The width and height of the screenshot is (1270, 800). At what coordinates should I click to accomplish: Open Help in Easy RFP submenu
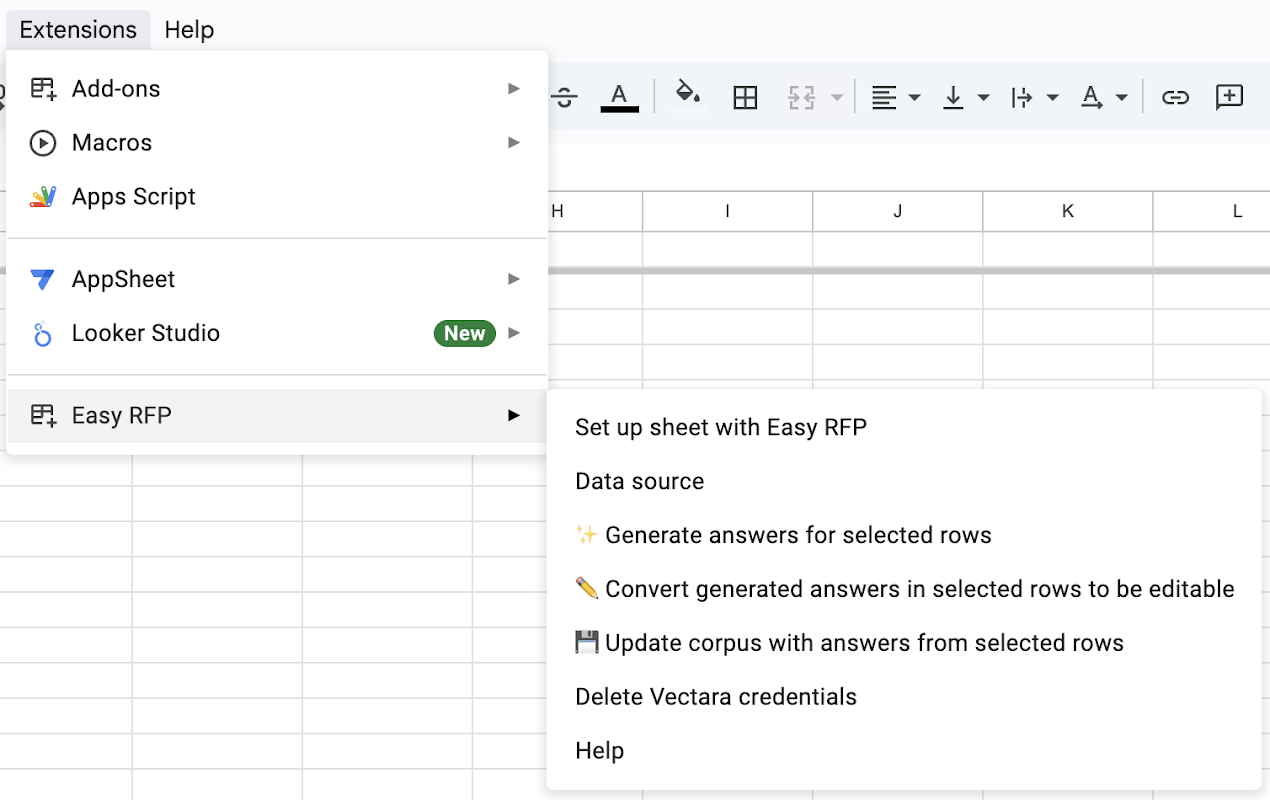pos(904,751)
